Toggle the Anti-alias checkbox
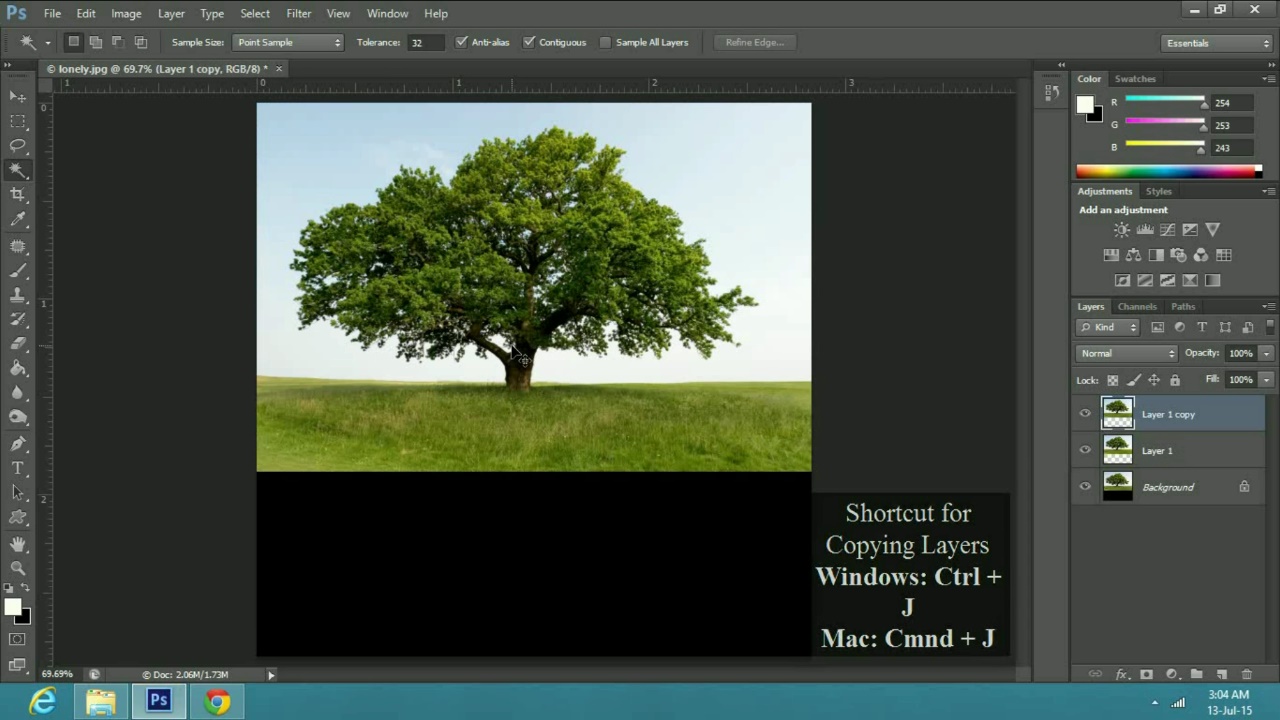Image resolution: width=1280 pixels, height=720 pixels. click(461, 42)
